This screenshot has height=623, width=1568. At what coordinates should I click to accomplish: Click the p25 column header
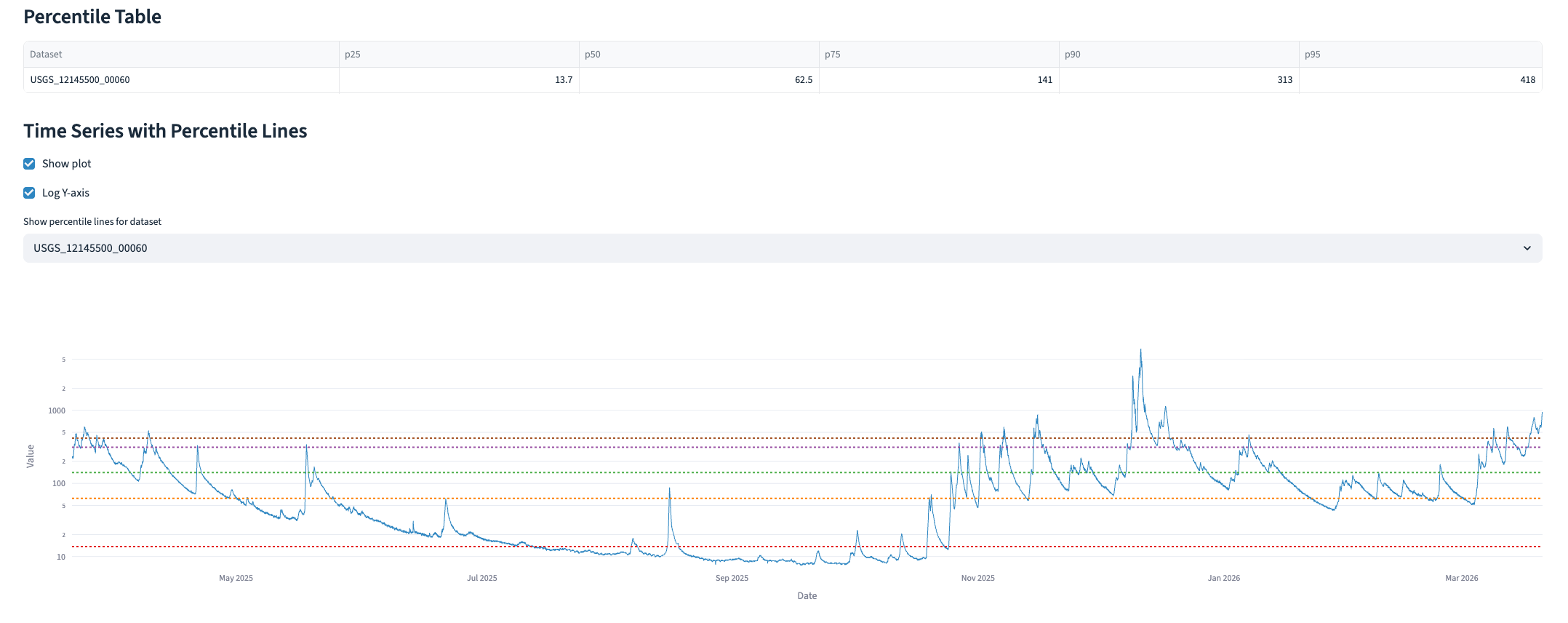459,55
